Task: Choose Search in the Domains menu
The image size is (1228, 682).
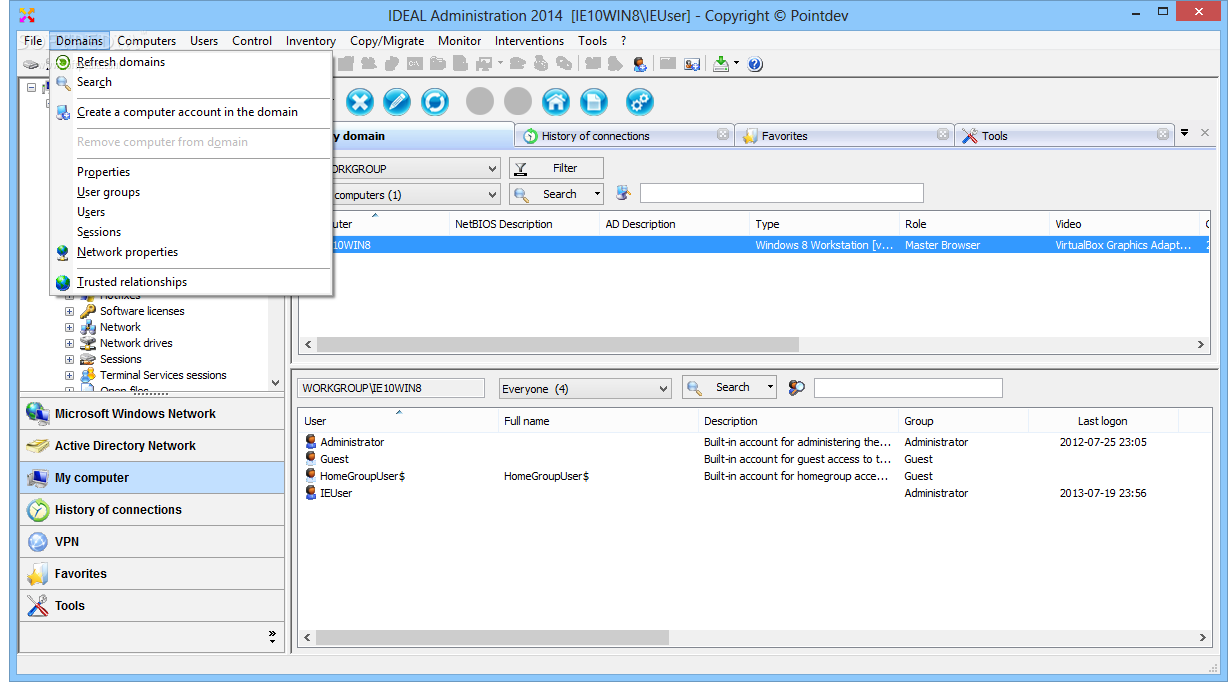Action: 94,82
